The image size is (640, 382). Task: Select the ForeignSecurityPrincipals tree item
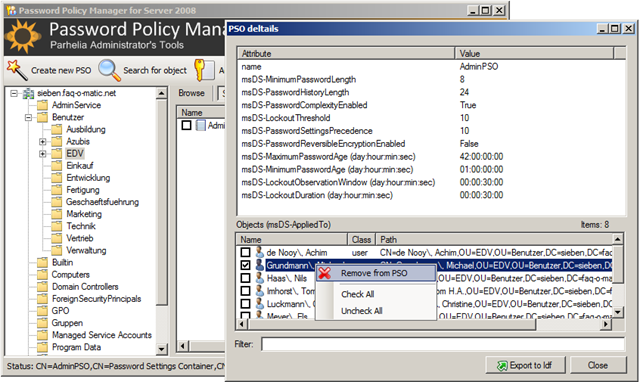(96, 299)
